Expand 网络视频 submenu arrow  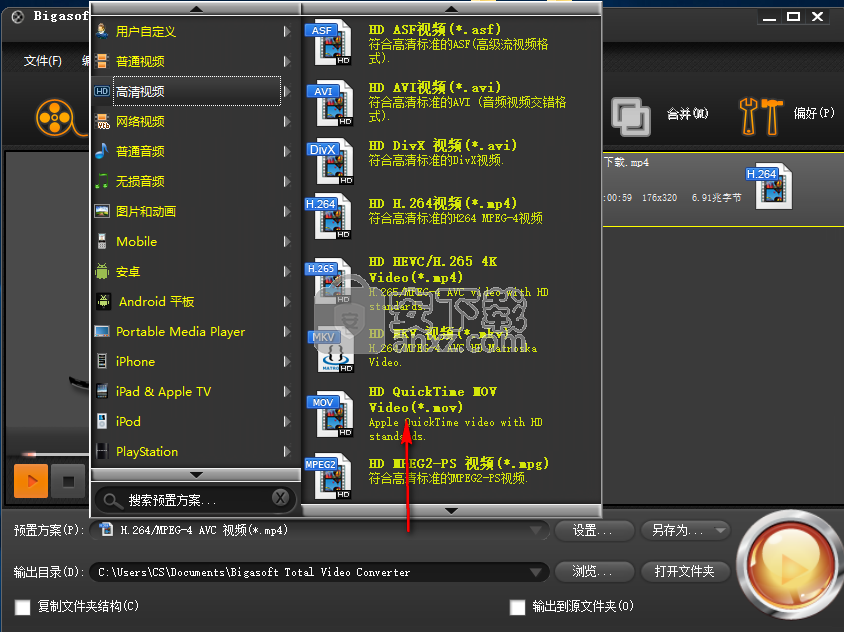click(x=287, y=122)
